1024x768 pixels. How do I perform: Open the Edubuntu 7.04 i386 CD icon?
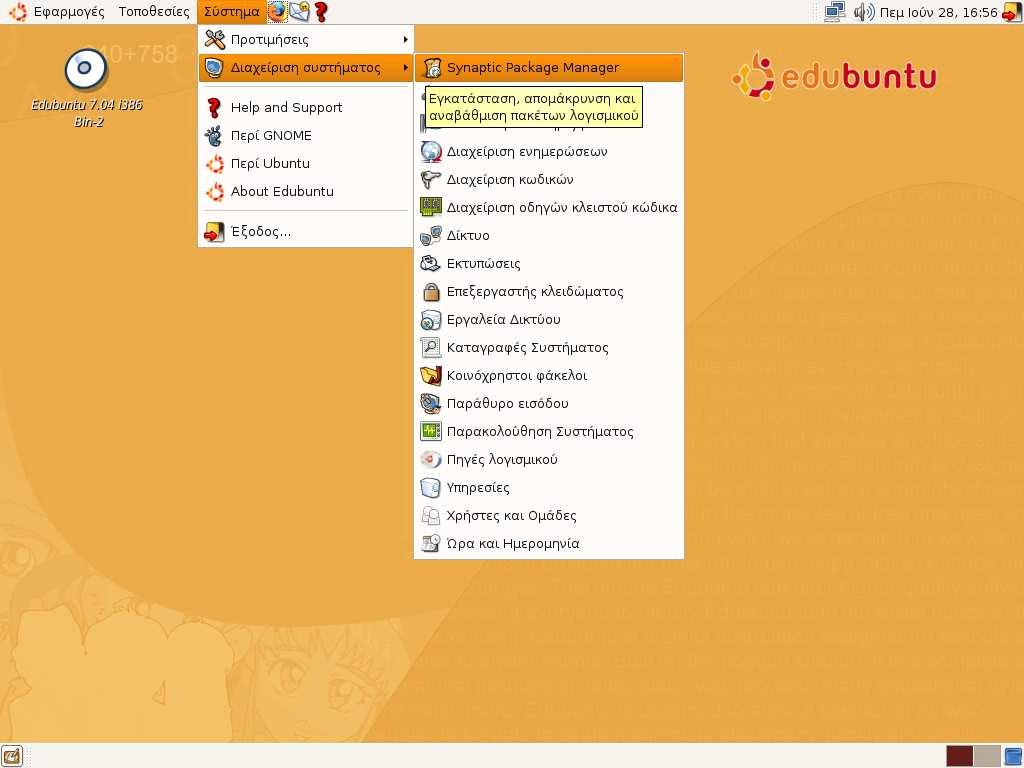point(86,88)
